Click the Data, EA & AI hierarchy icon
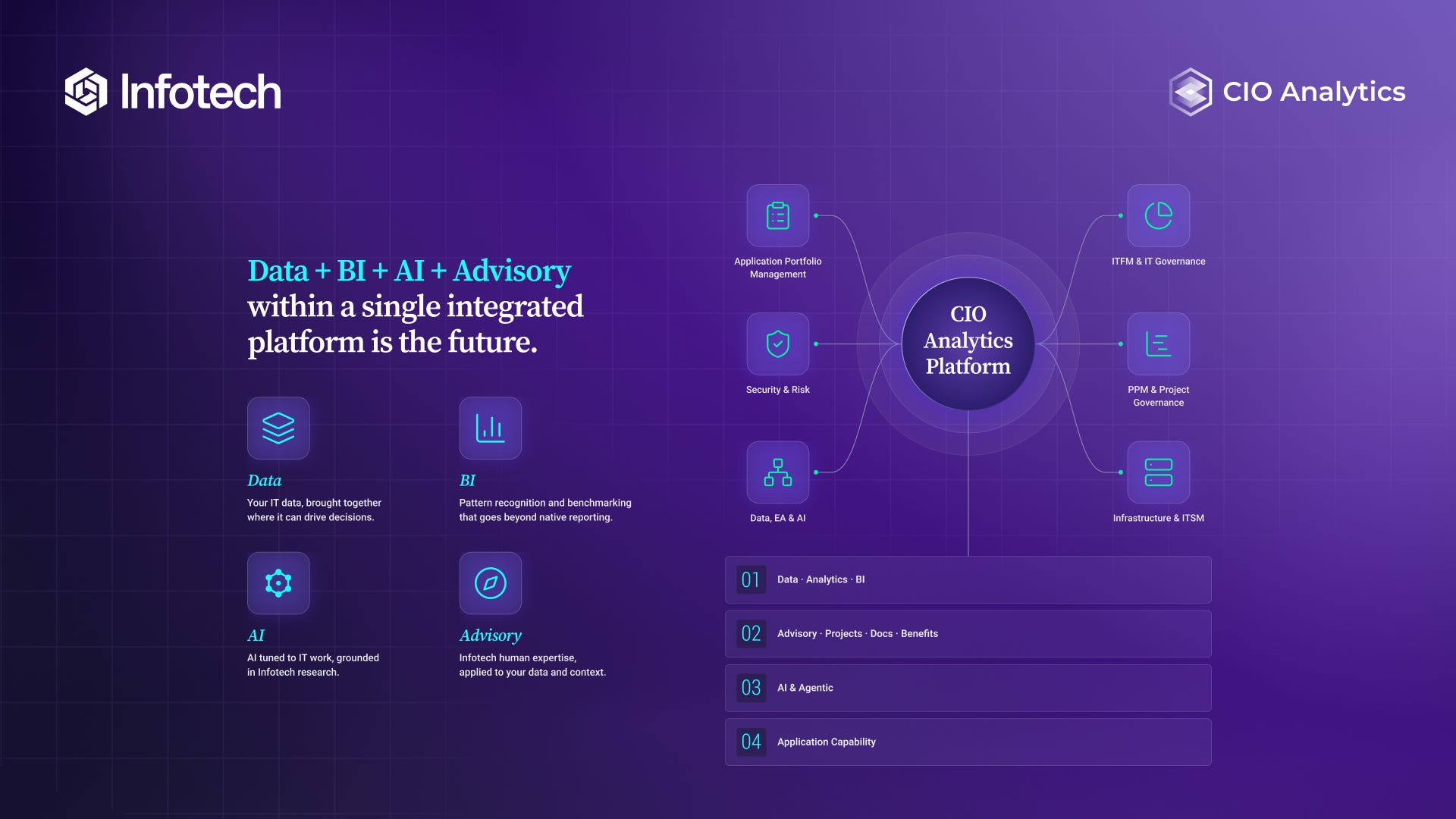The height and width of the screenshot is (819, 1456). [x=778, y=472]
